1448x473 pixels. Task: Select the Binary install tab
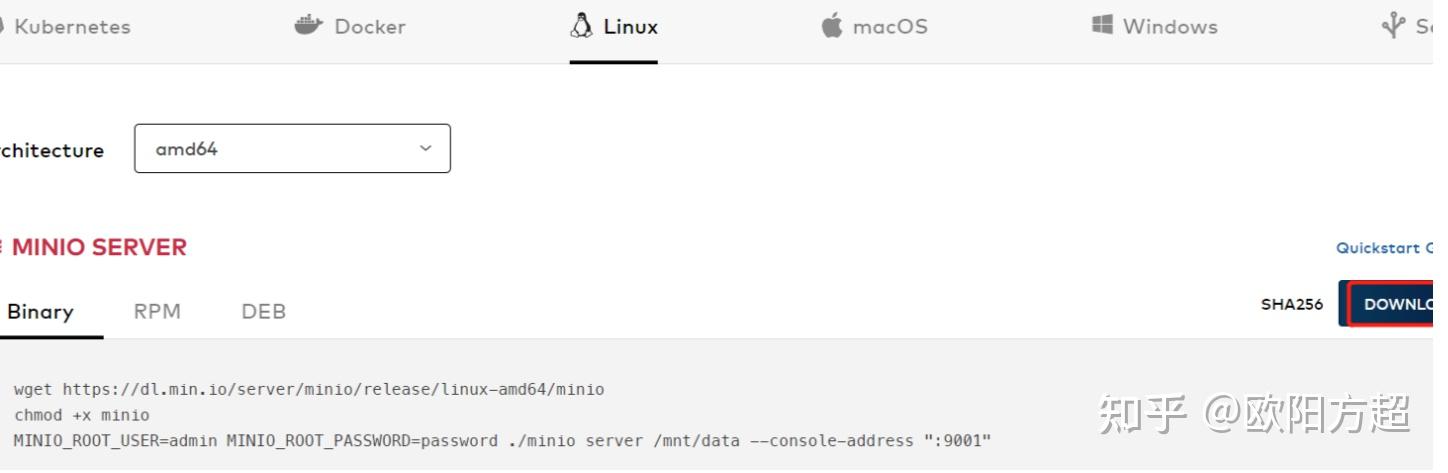tap(40, 312)
